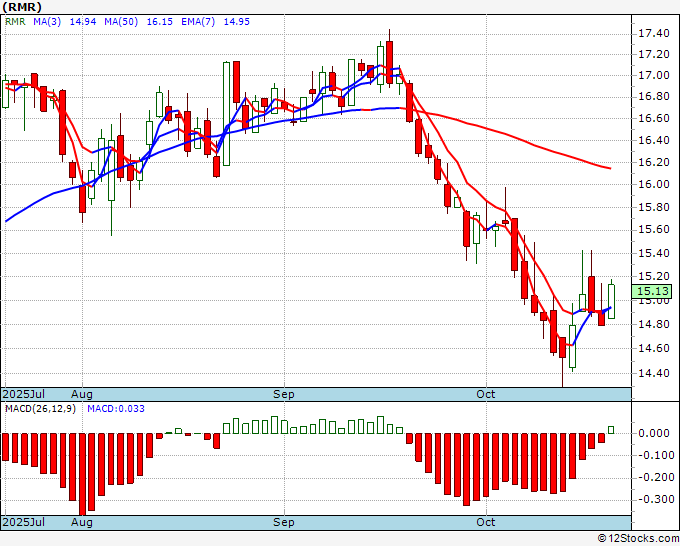Click the MA(3) value 14.94
Image resolution: width=680 pixels, height=546 pixels.
(83, 22)
